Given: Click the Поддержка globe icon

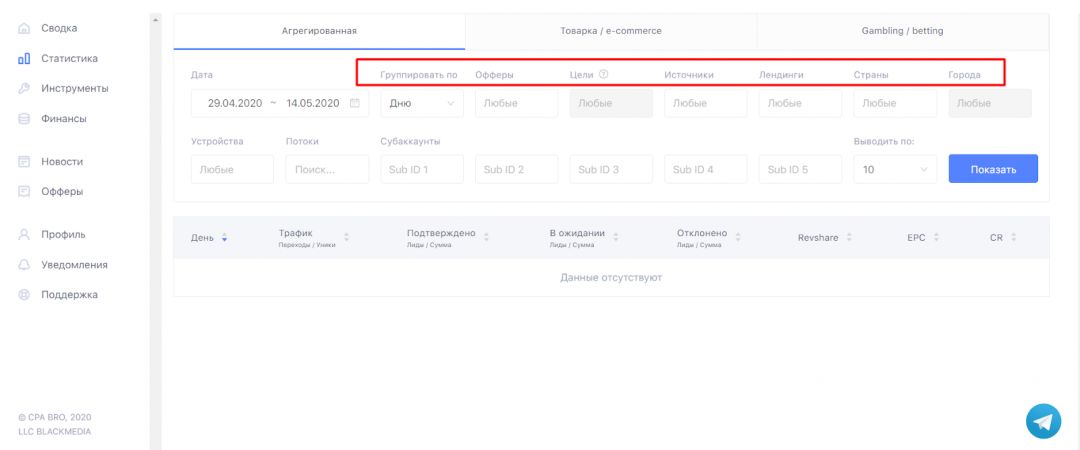Looking at the screenshot, I should pos(24,294).
